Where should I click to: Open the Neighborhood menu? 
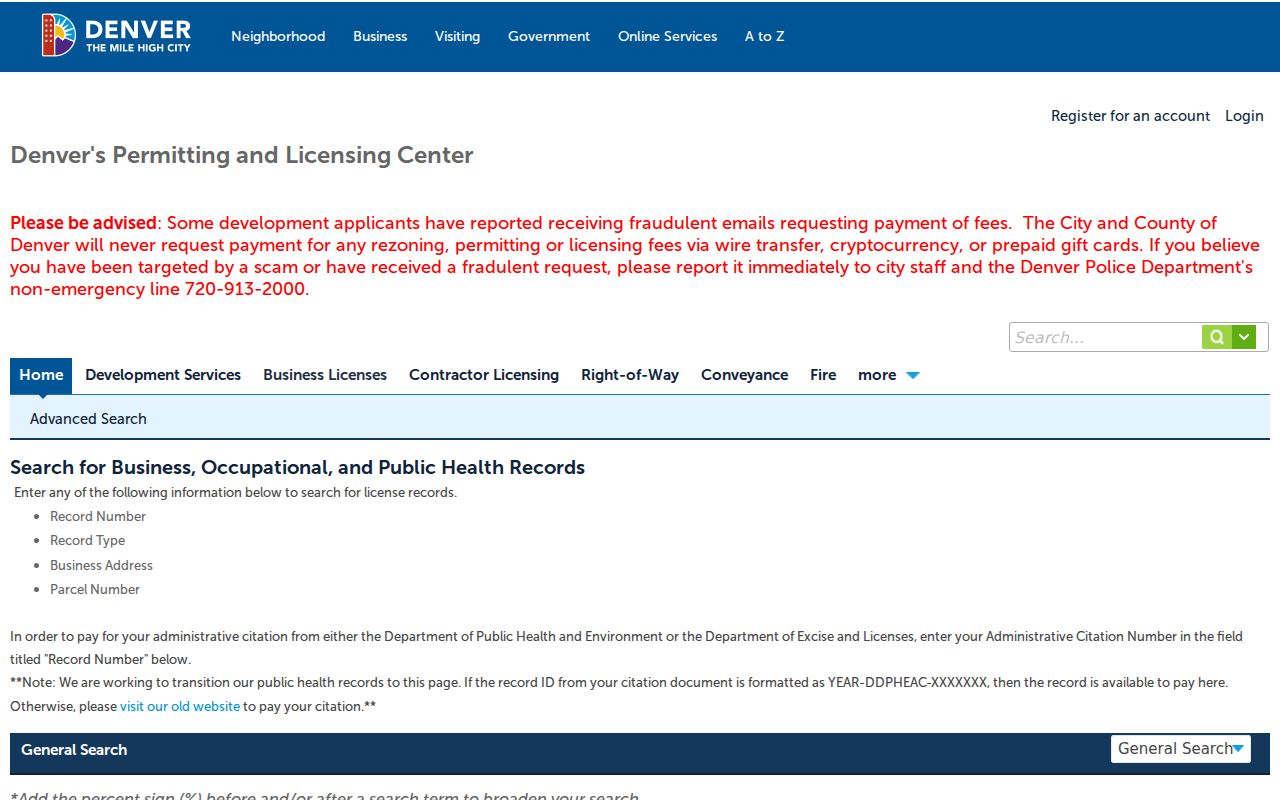pyautogui.click(x=278, y=36)
